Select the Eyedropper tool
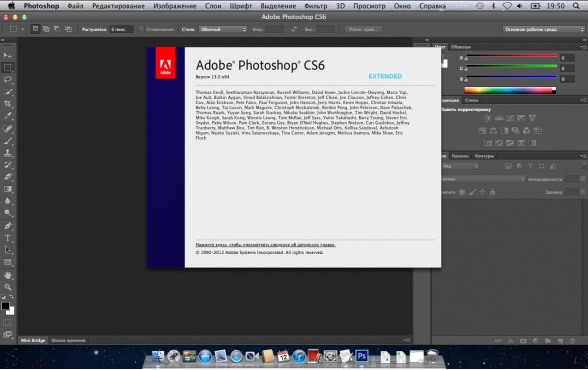The height and width of the screenshot is (370, 588). [8, 116]
